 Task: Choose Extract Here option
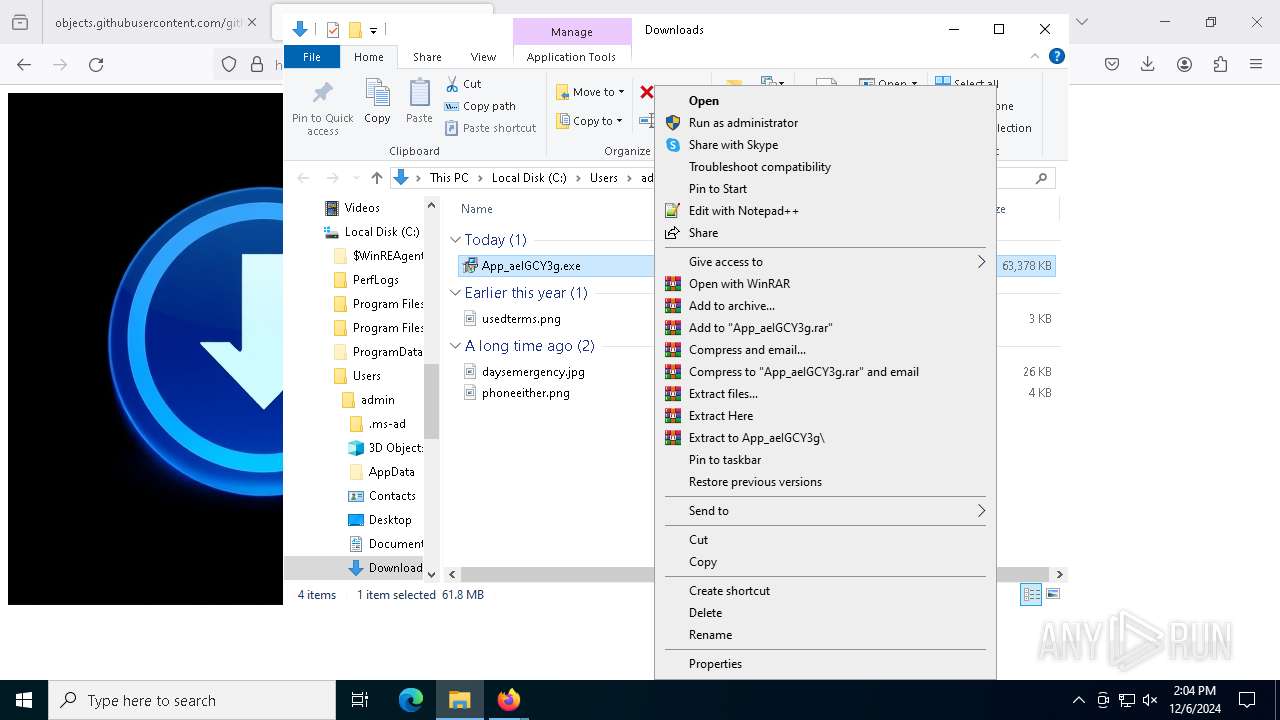pyautogui.click(x=721, y=416)
